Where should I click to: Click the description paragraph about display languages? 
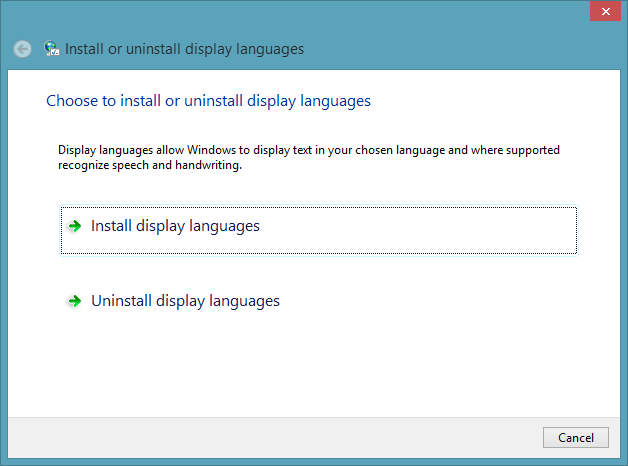coord(309,157)
